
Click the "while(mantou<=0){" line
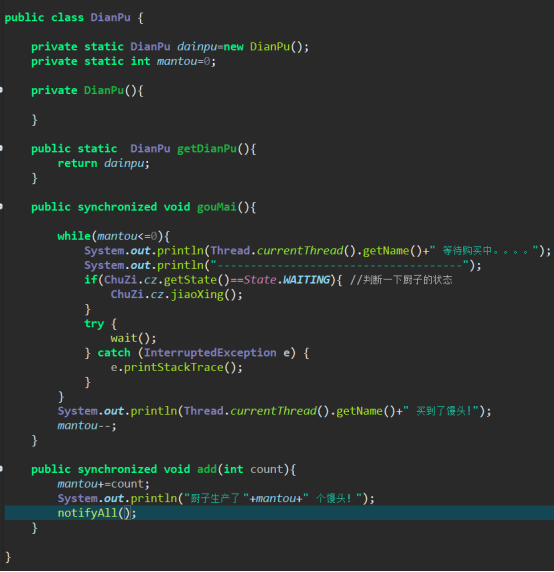pyautogui.click(x=114, y=236)
